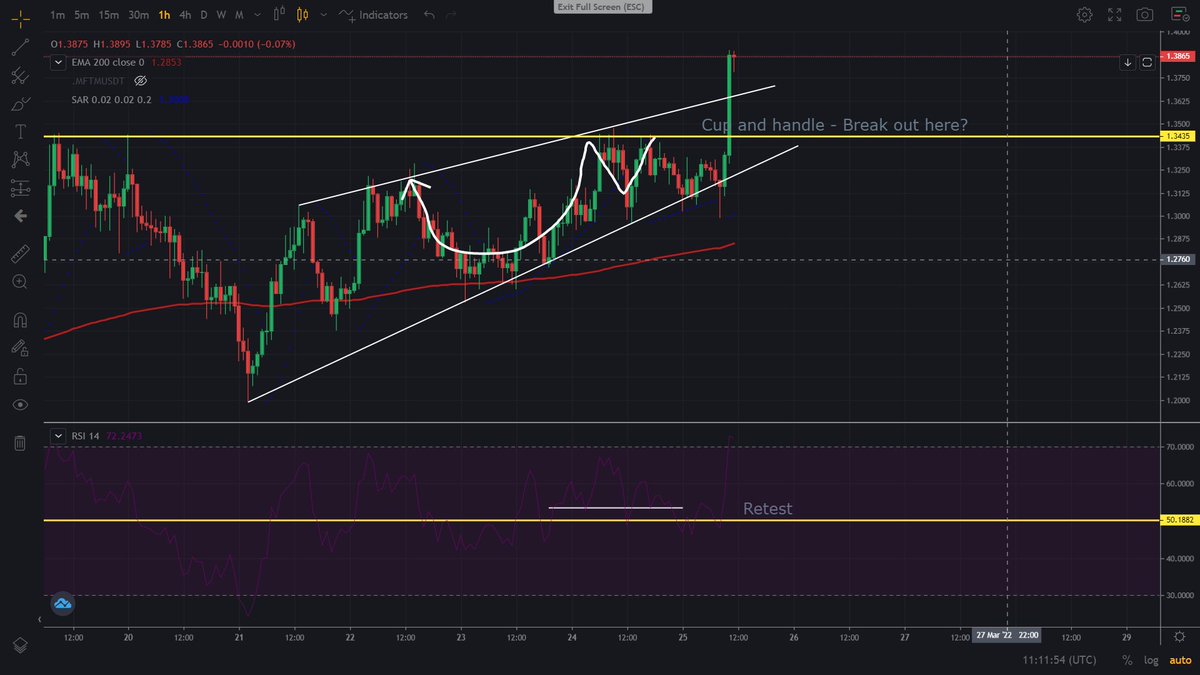Select the text annotation tool
The width and height of the screenshot is (1200, 675).
[x=19, y=132]
